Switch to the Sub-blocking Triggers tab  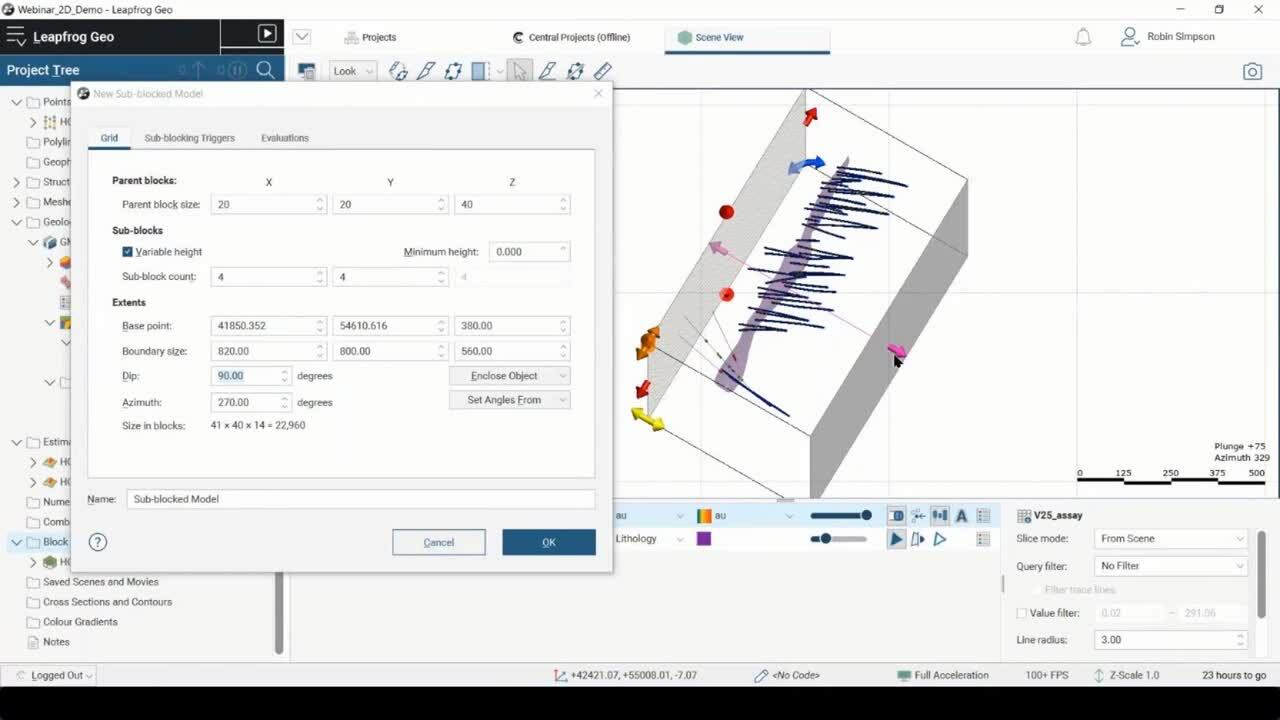click(x=189, y=138)
